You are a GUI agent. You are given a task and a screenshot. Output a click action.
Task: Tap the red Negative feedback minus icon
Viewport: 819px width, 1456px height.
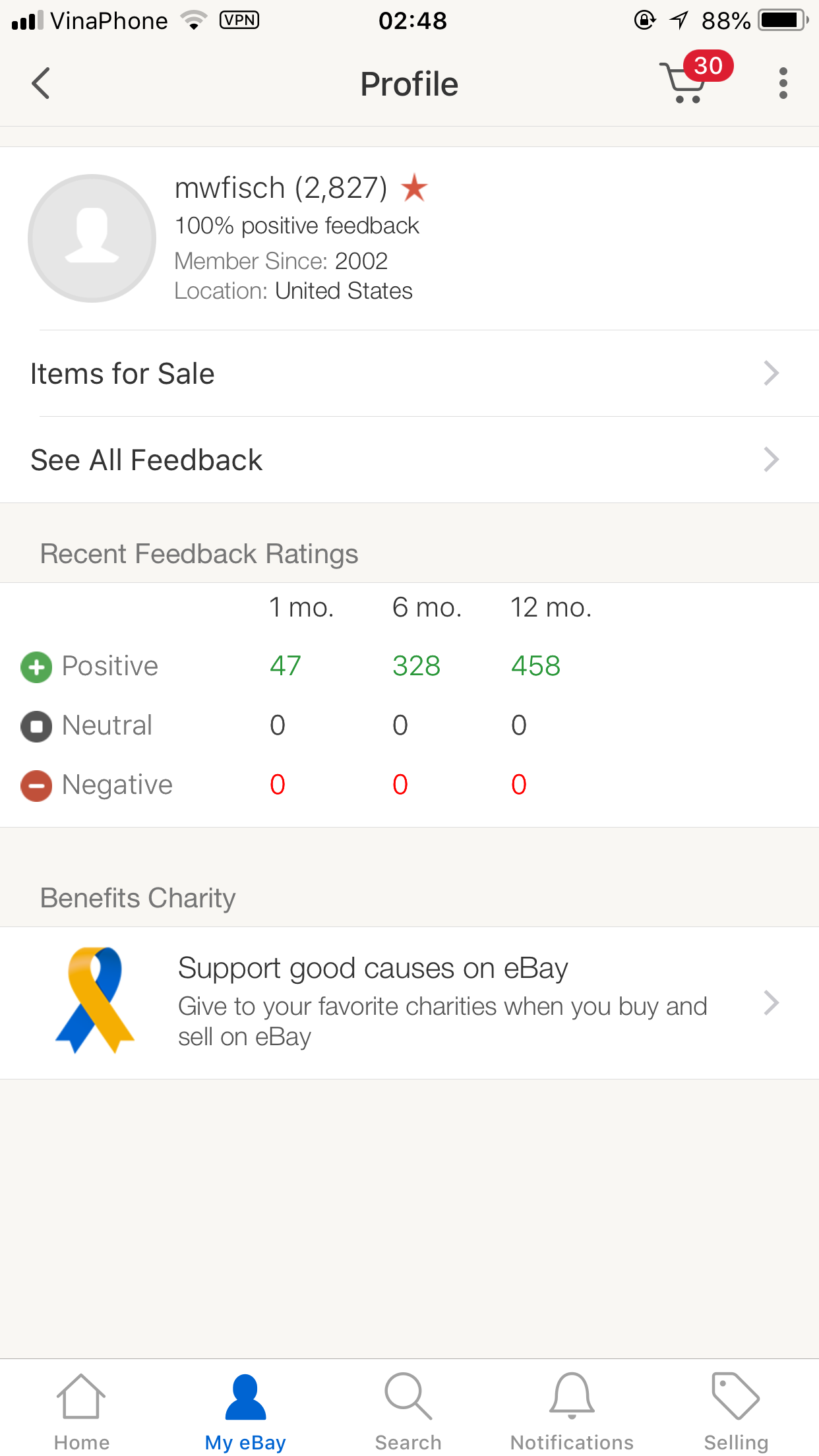(36, 786)
